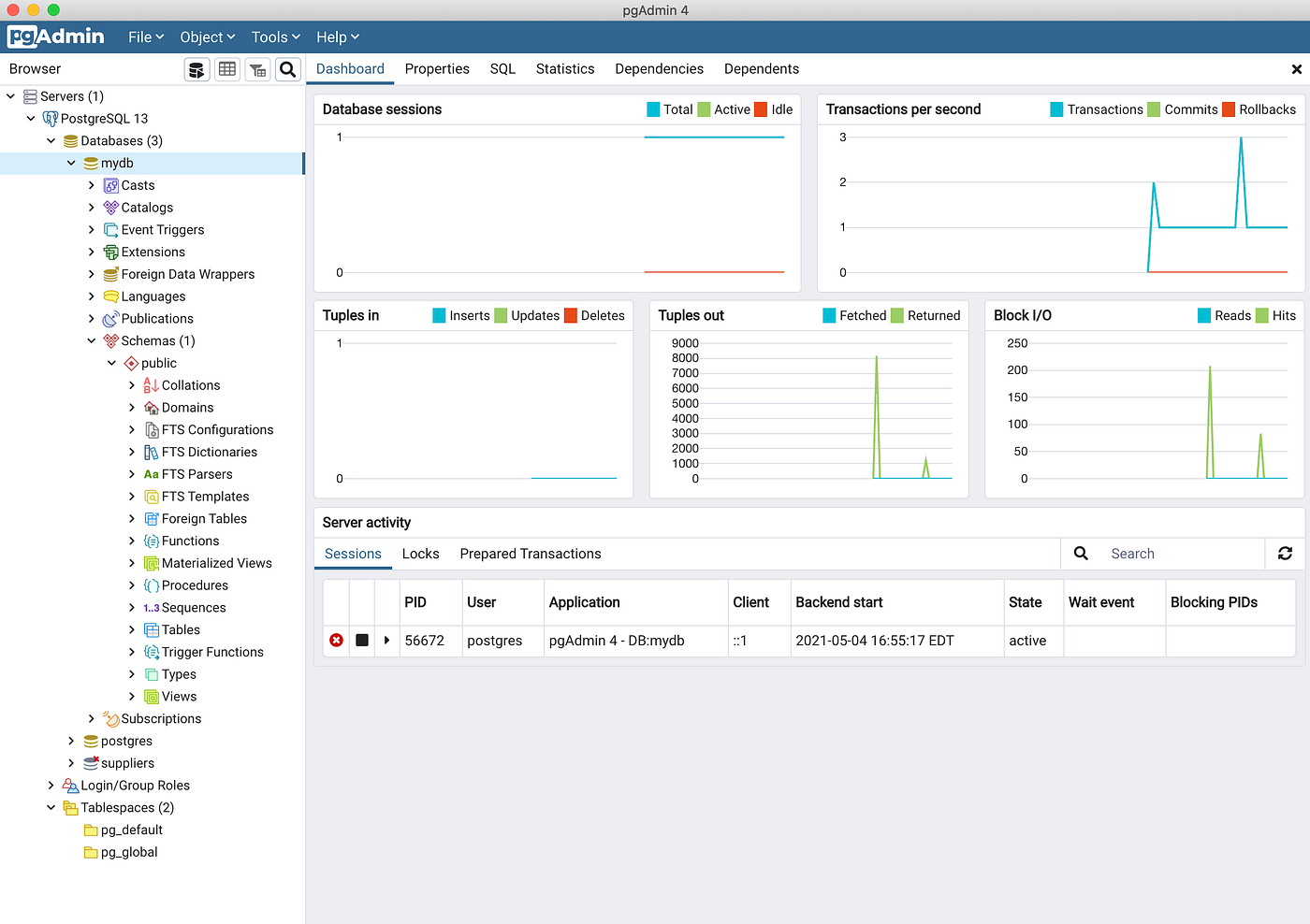Open the Query Tool toolbar icon

196,69
